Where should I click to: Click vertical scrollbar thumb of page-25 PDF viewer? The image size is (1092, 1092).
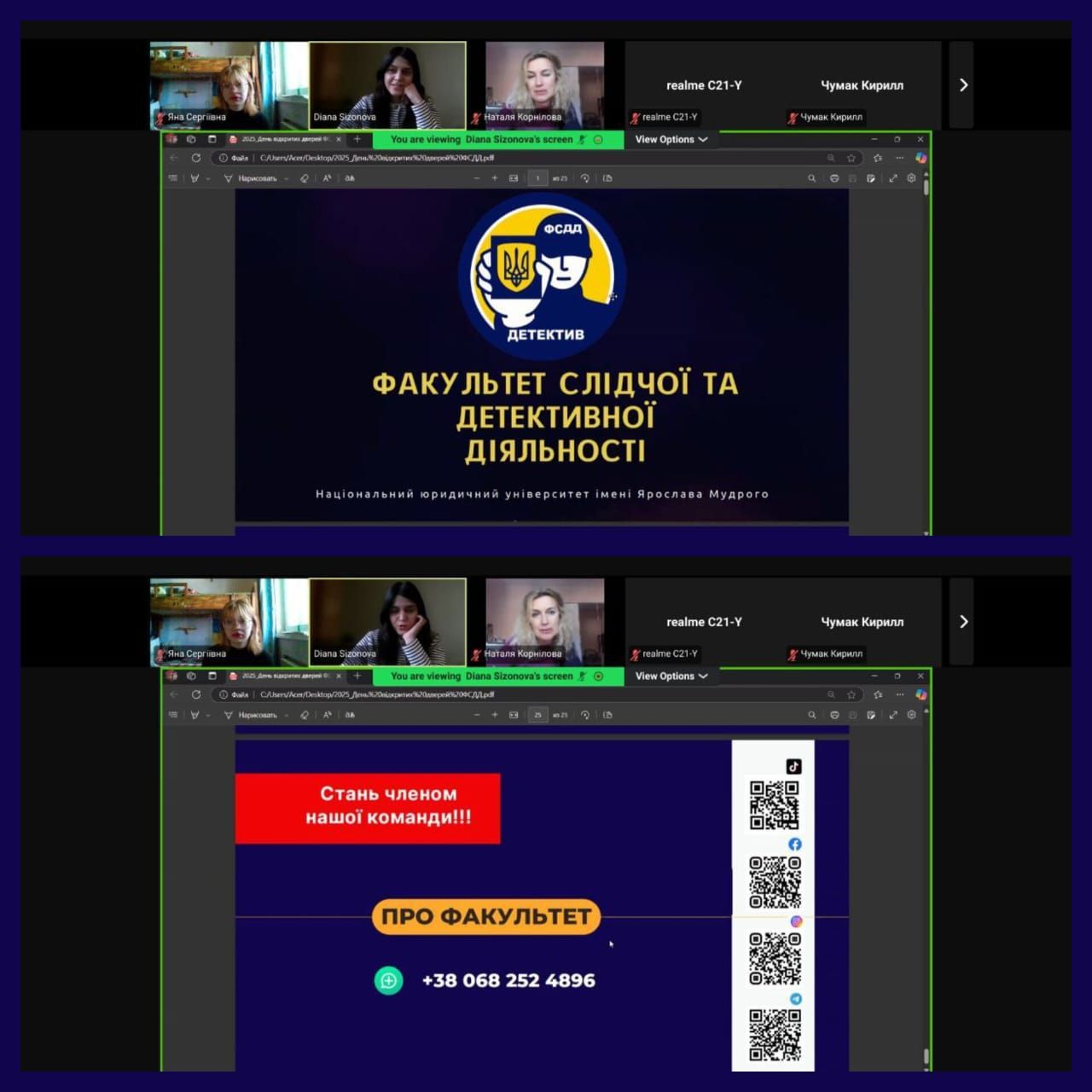(x=926, y=1056)
